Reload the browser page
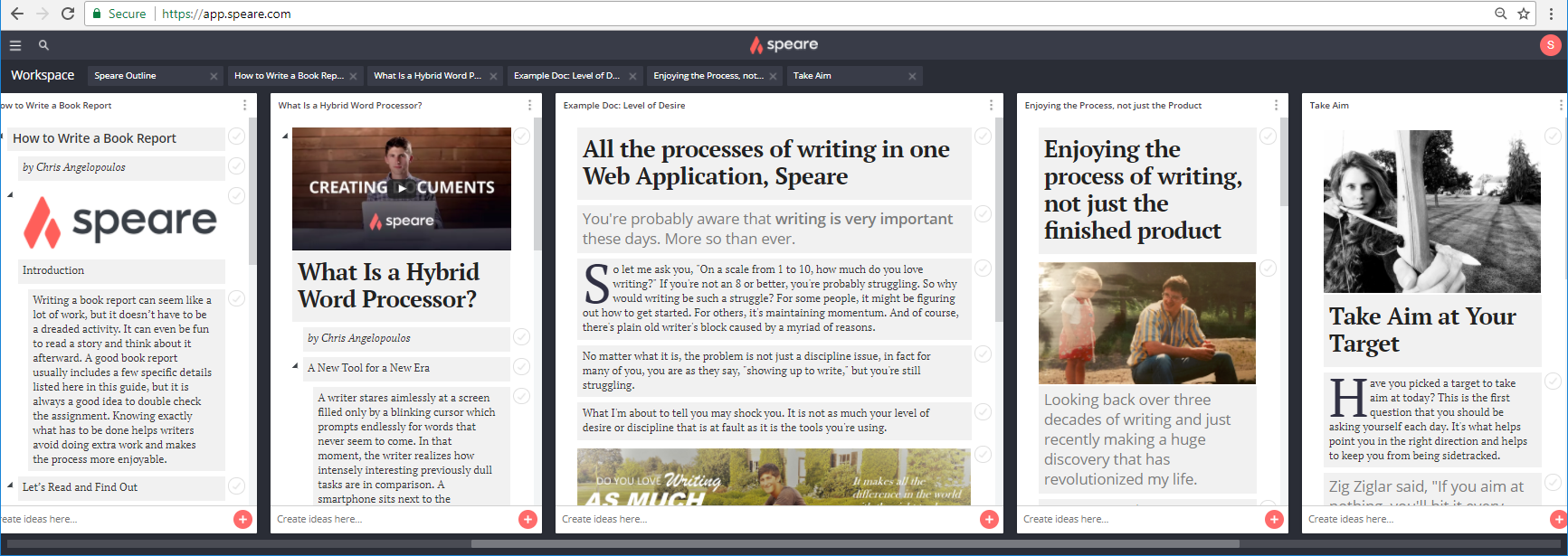The height and width of the screenshot is (556, 1568). [x=68, y=14]
